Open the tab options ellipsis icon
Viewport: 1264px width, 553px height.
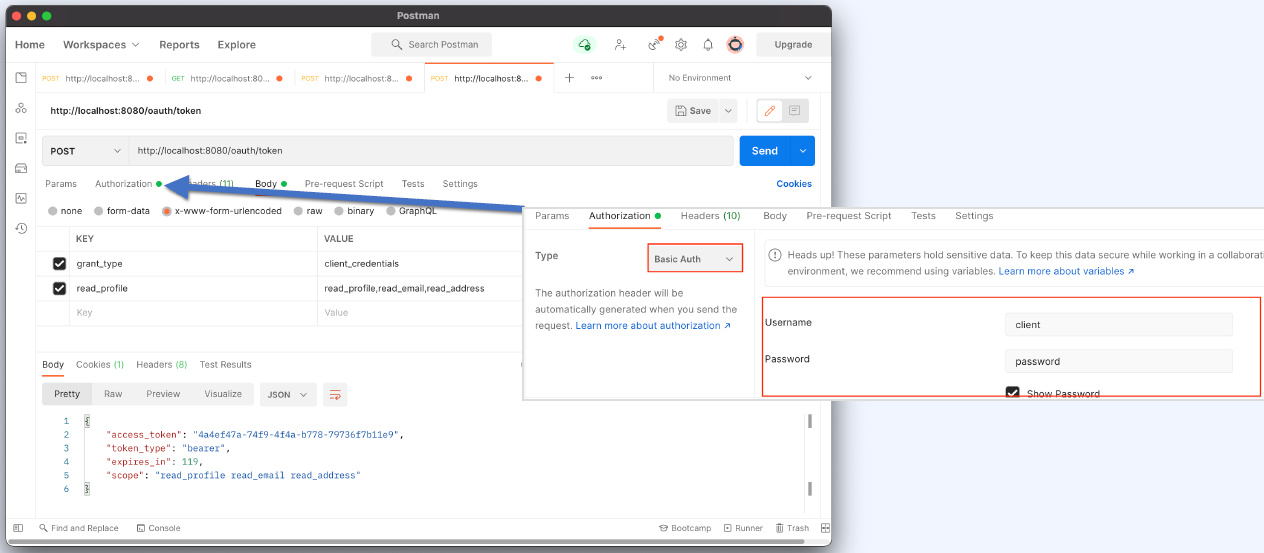click(x=597, y=78)
